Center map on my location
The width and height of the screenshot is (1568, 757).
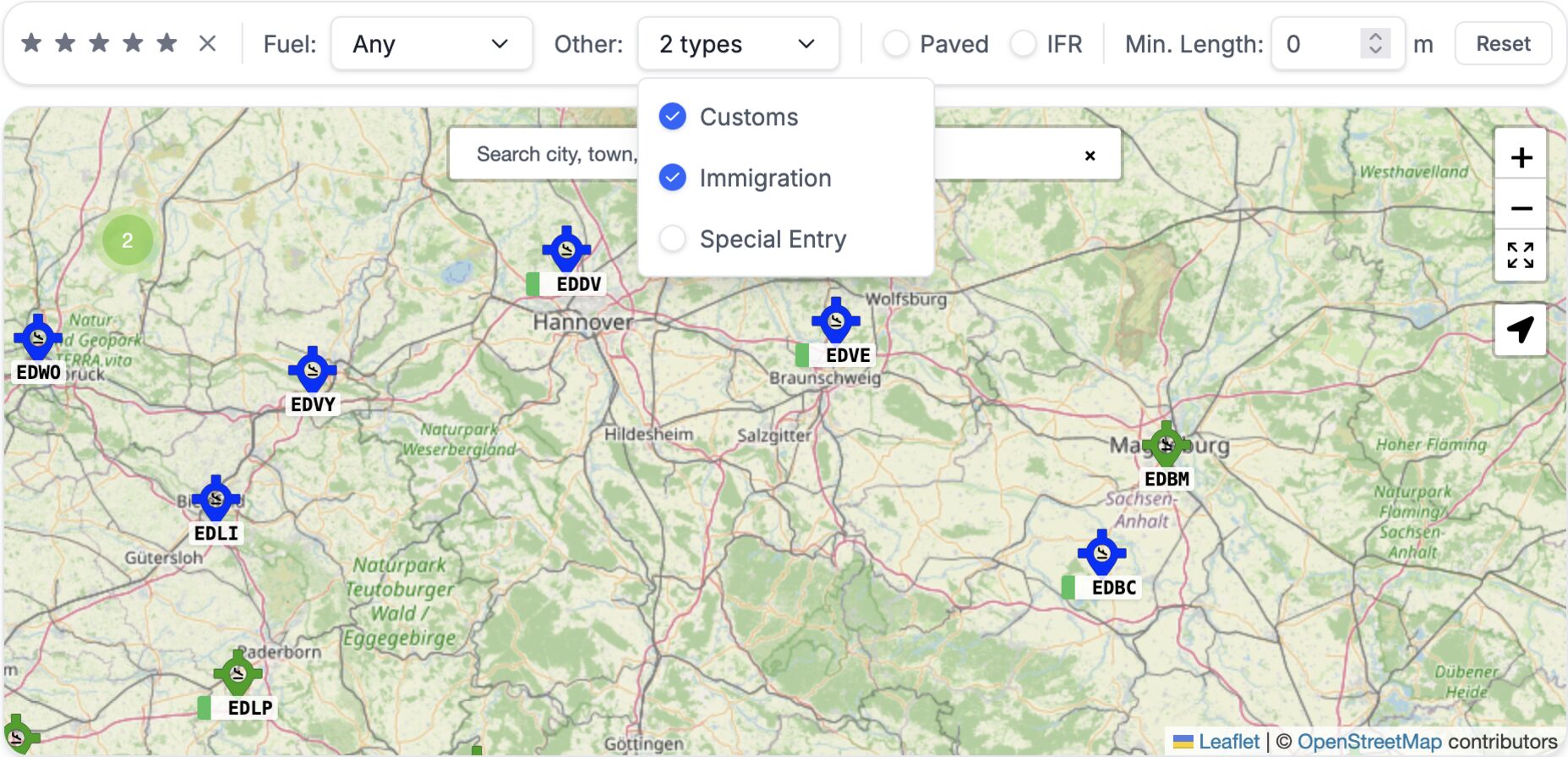(x=1521, y=329)
